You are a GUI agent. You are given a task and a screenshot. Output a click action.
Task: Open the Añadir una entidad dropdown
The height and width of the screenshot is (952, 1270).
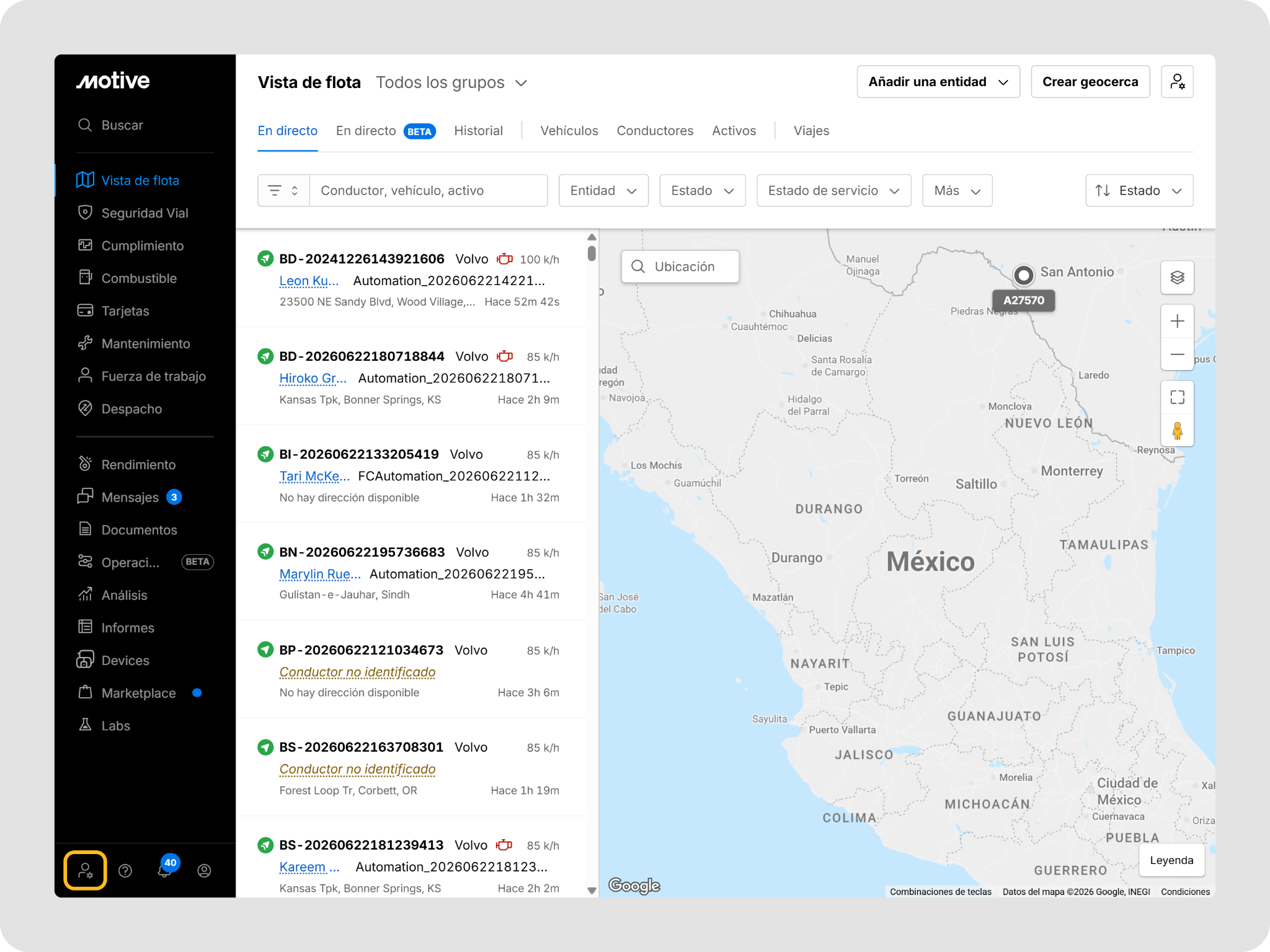click(x=938, y=82)
